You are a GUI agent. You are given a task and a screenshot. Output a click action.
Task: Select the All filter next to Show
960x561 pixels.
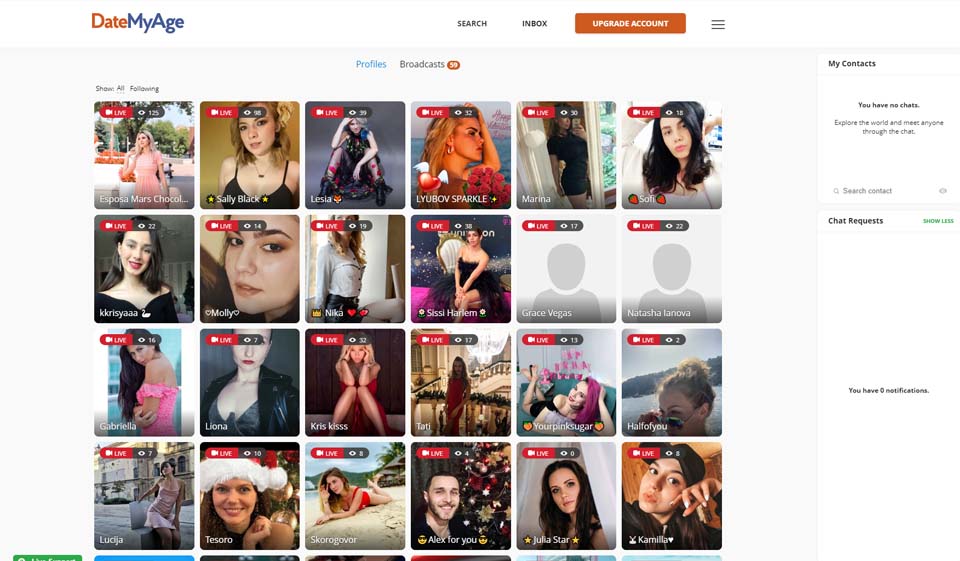[x=120, y=88]
